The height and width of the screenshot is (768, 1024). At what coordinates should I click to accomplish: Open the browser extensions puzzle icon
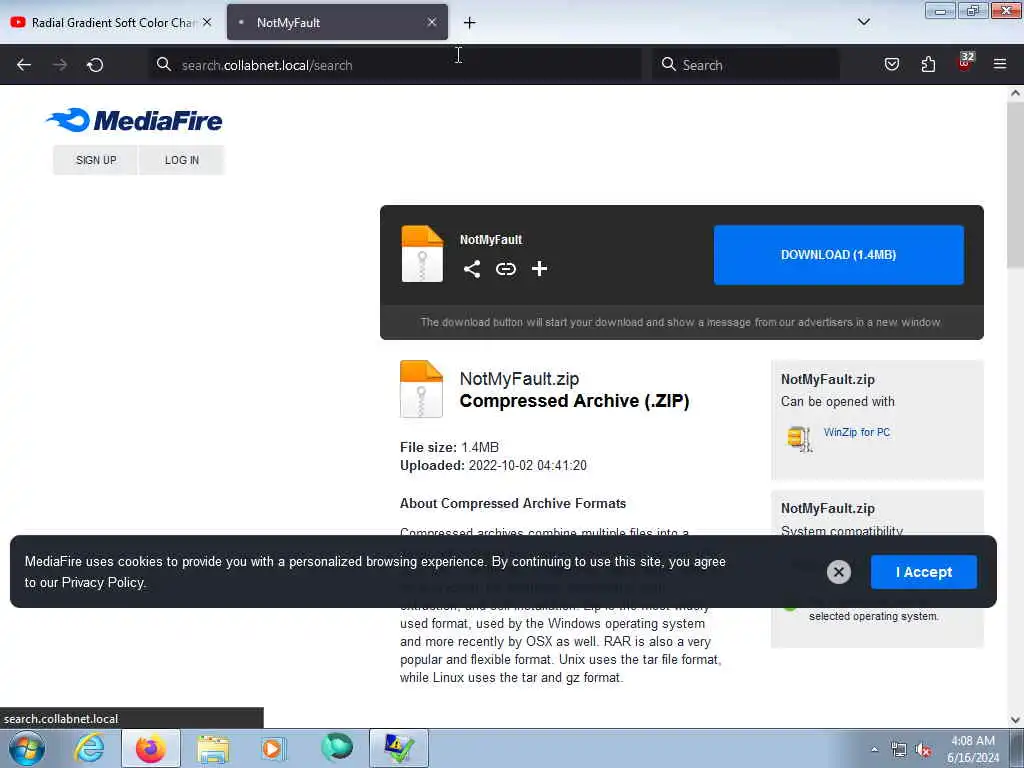928,64
